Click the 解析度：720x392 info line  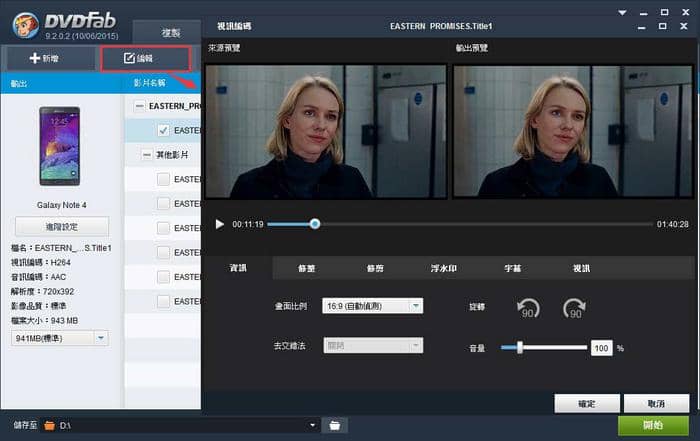tap(42, 291)
